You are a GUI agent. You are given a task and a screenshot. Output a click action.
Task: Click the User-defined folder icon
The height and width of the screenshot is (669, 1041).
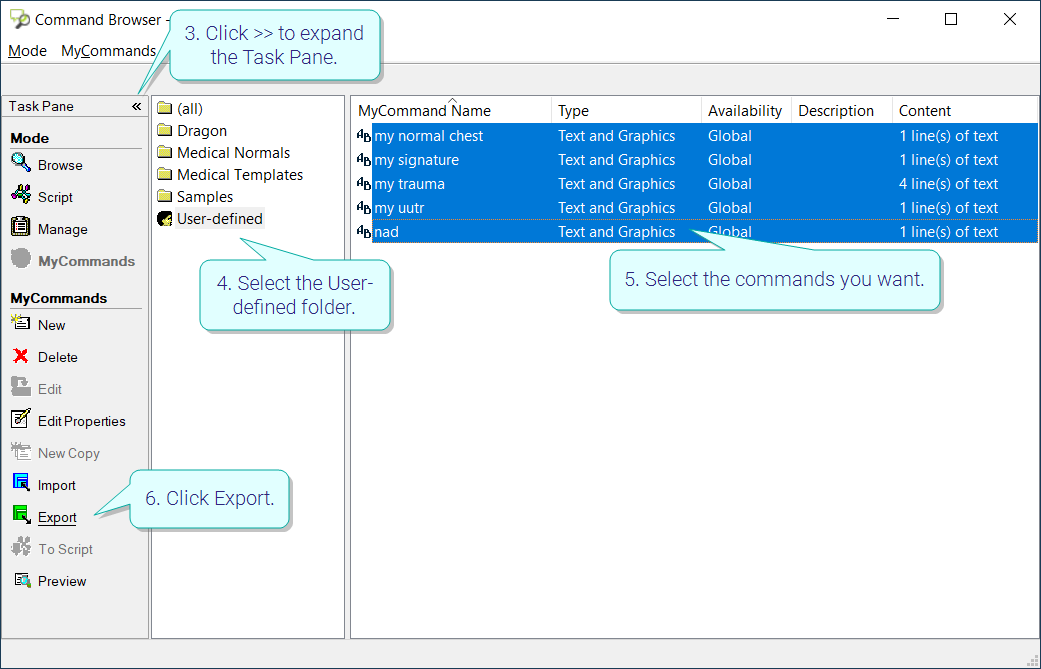pyautogui.click(x=165, y=218)
